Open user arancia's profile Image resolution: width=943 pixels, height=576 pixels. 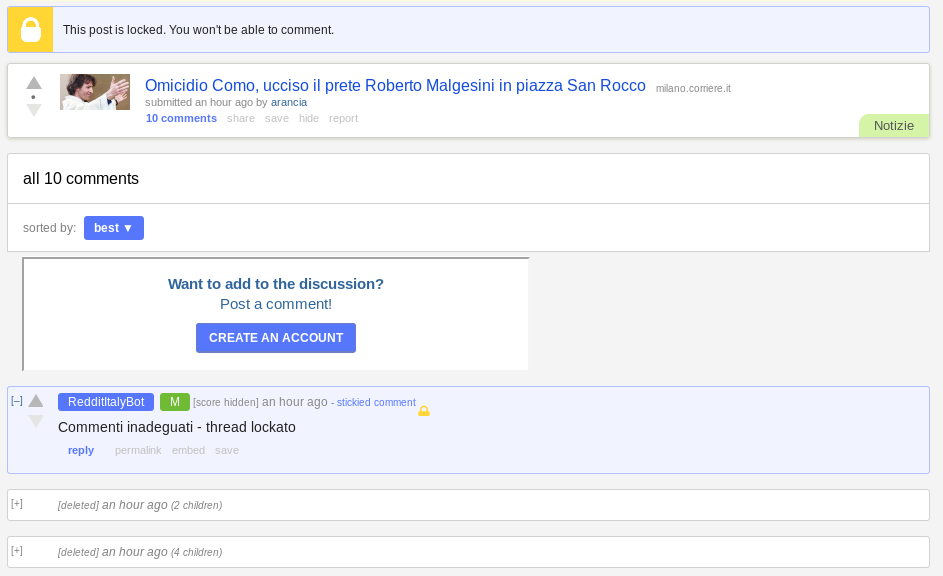(289, 102)
